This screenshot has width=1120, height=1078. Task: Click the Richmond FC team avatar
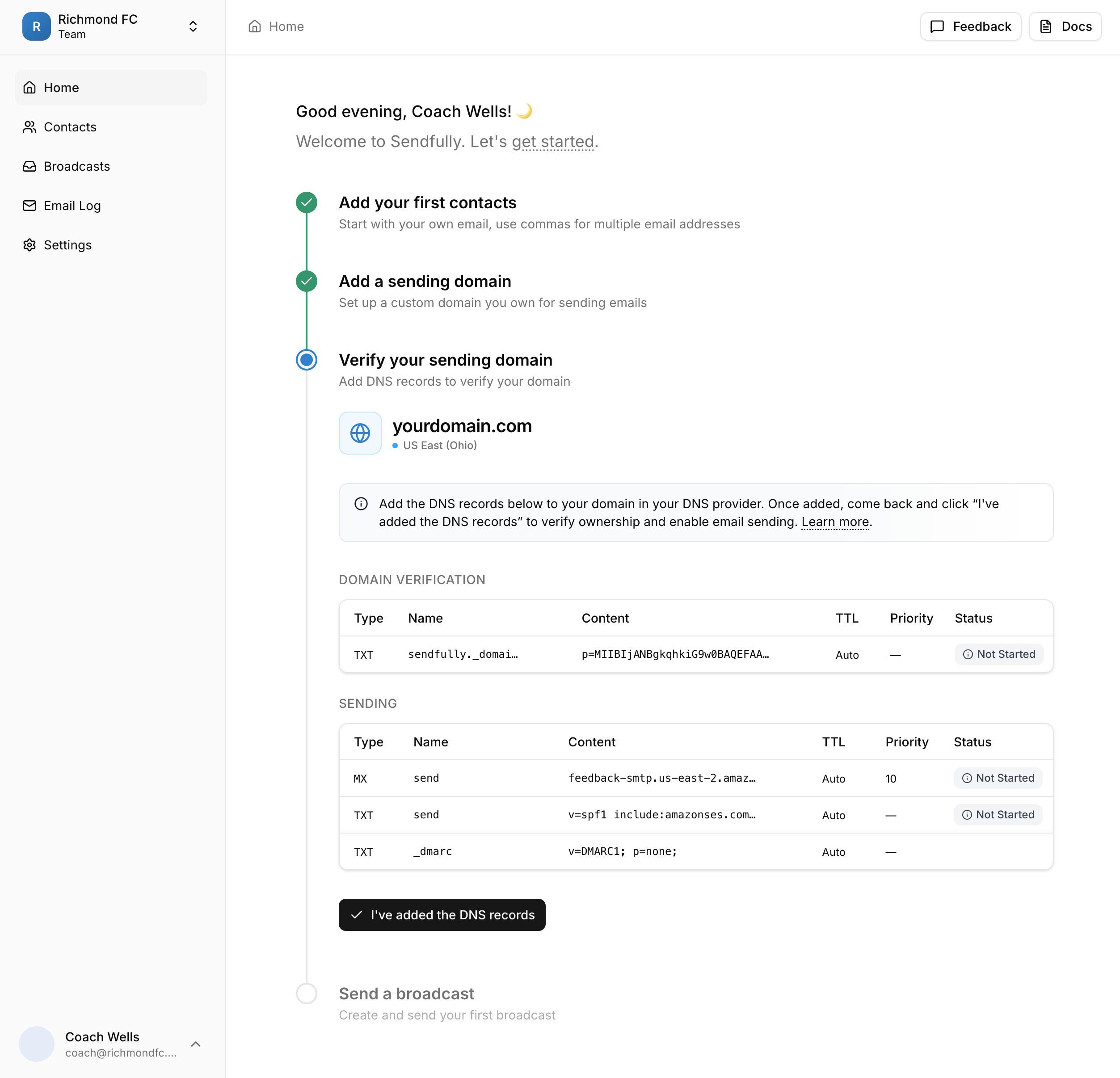pyautogui.click(x=37, y=26)
